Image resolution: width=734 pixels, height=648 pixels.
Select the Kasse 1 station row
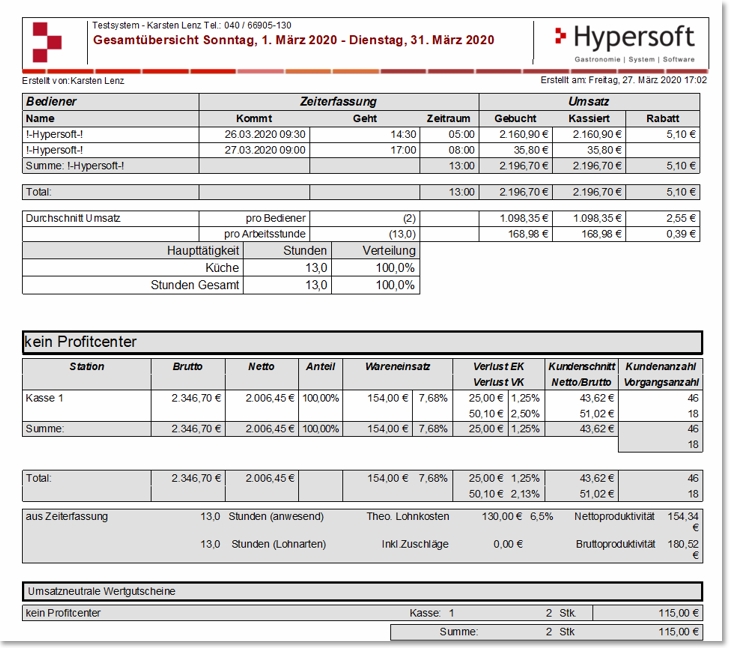(362, 405)
